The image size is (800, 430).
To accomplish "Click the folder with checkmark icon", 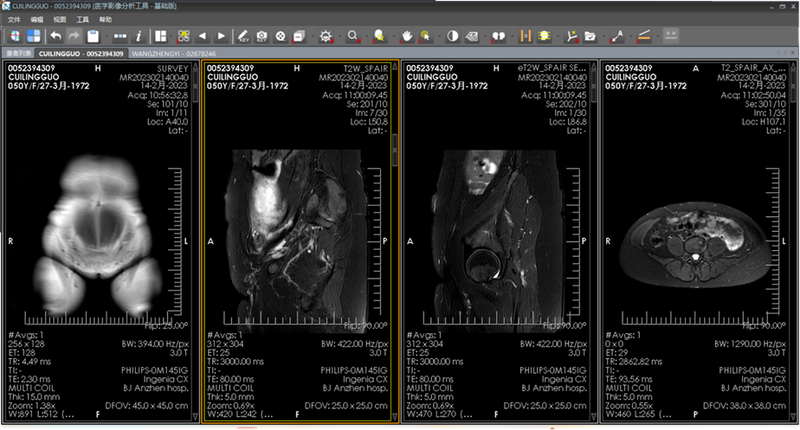I will click(590, 36).
